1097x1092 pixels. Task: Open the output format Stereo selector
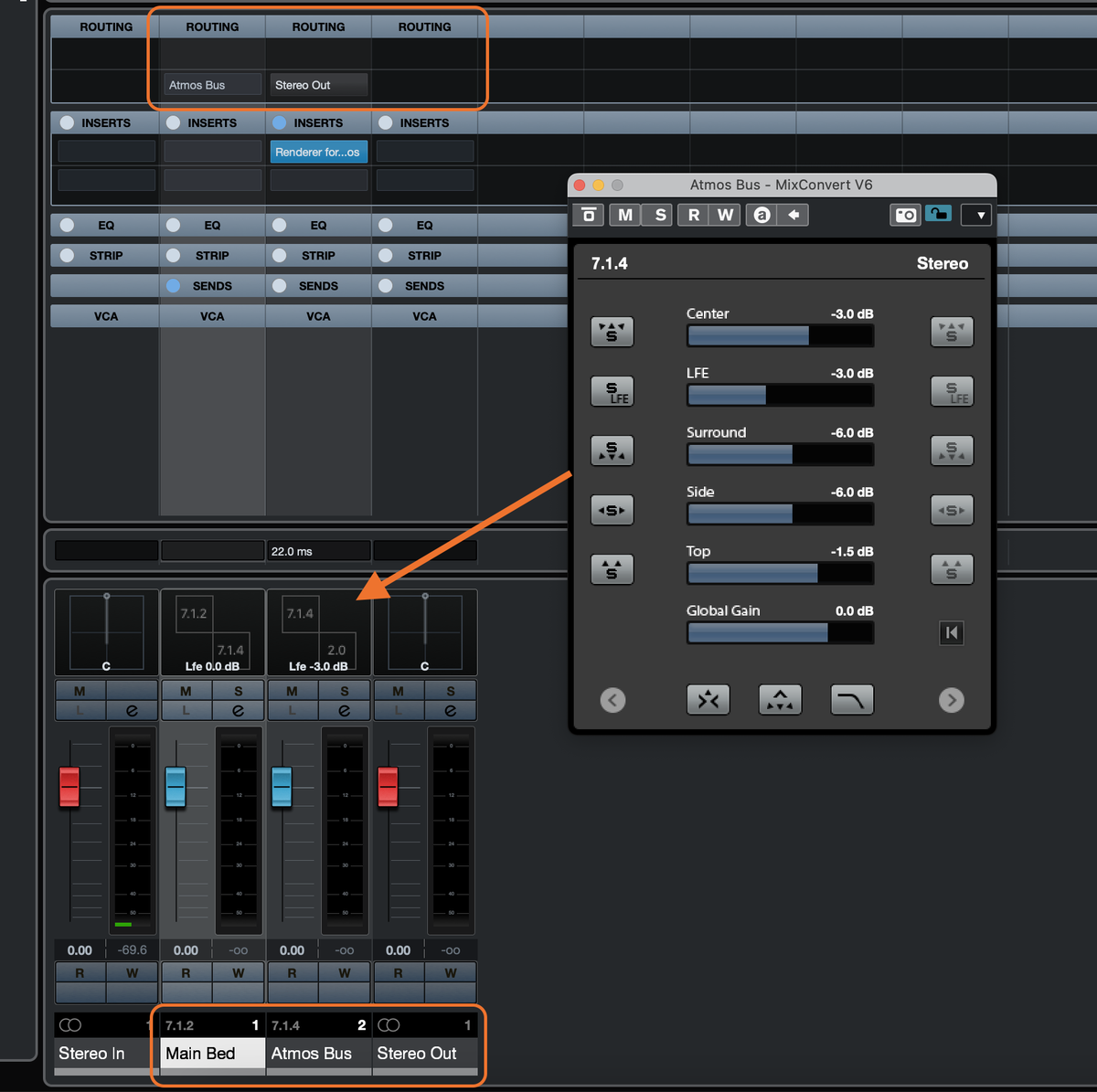(x=943, y=263)
